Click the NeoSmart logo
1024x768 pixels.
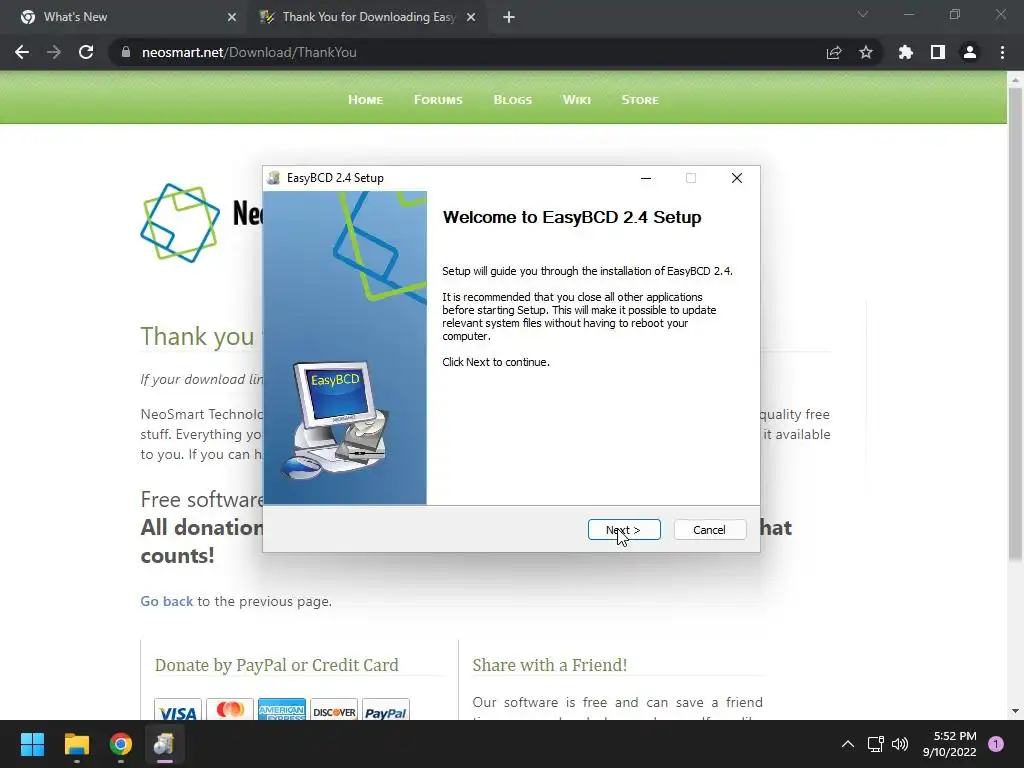[180, 223]
